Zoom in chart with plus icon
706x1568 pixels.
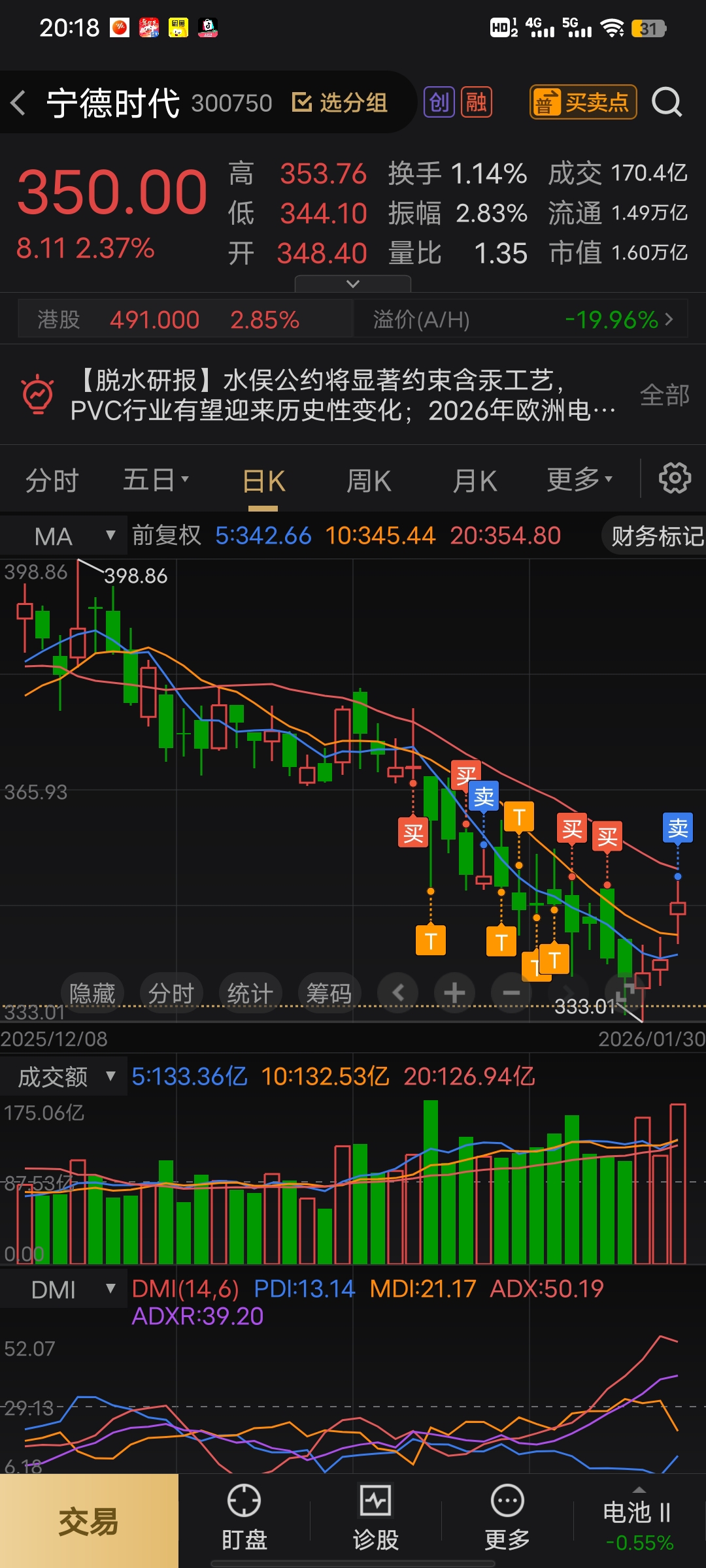pyautogui.click(x=455, y=993)
